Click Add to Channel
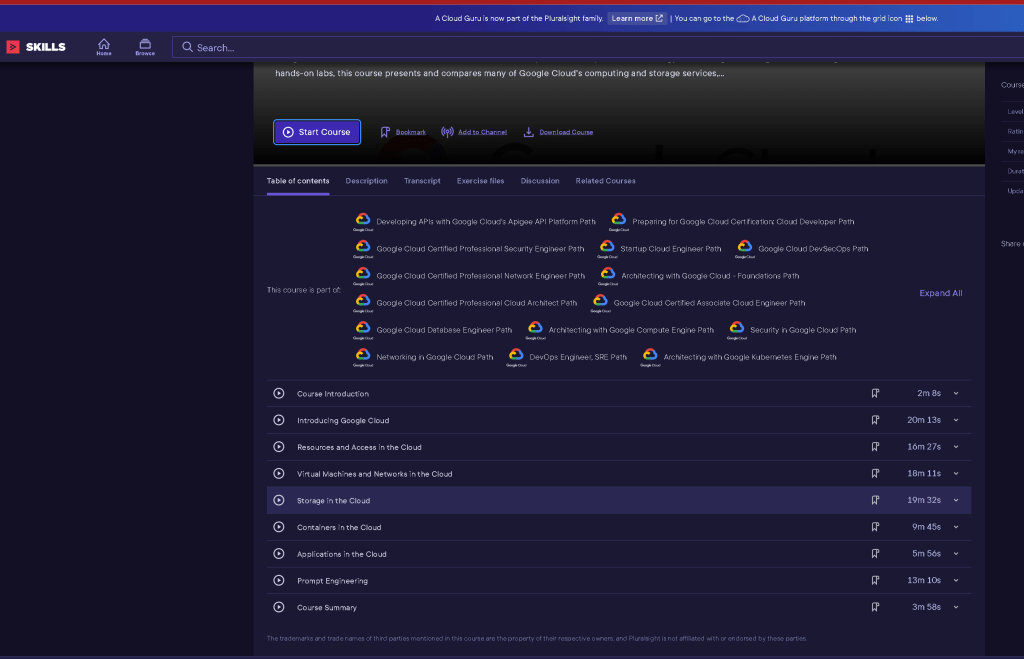The image size is (1024, 659). (474, 132)
